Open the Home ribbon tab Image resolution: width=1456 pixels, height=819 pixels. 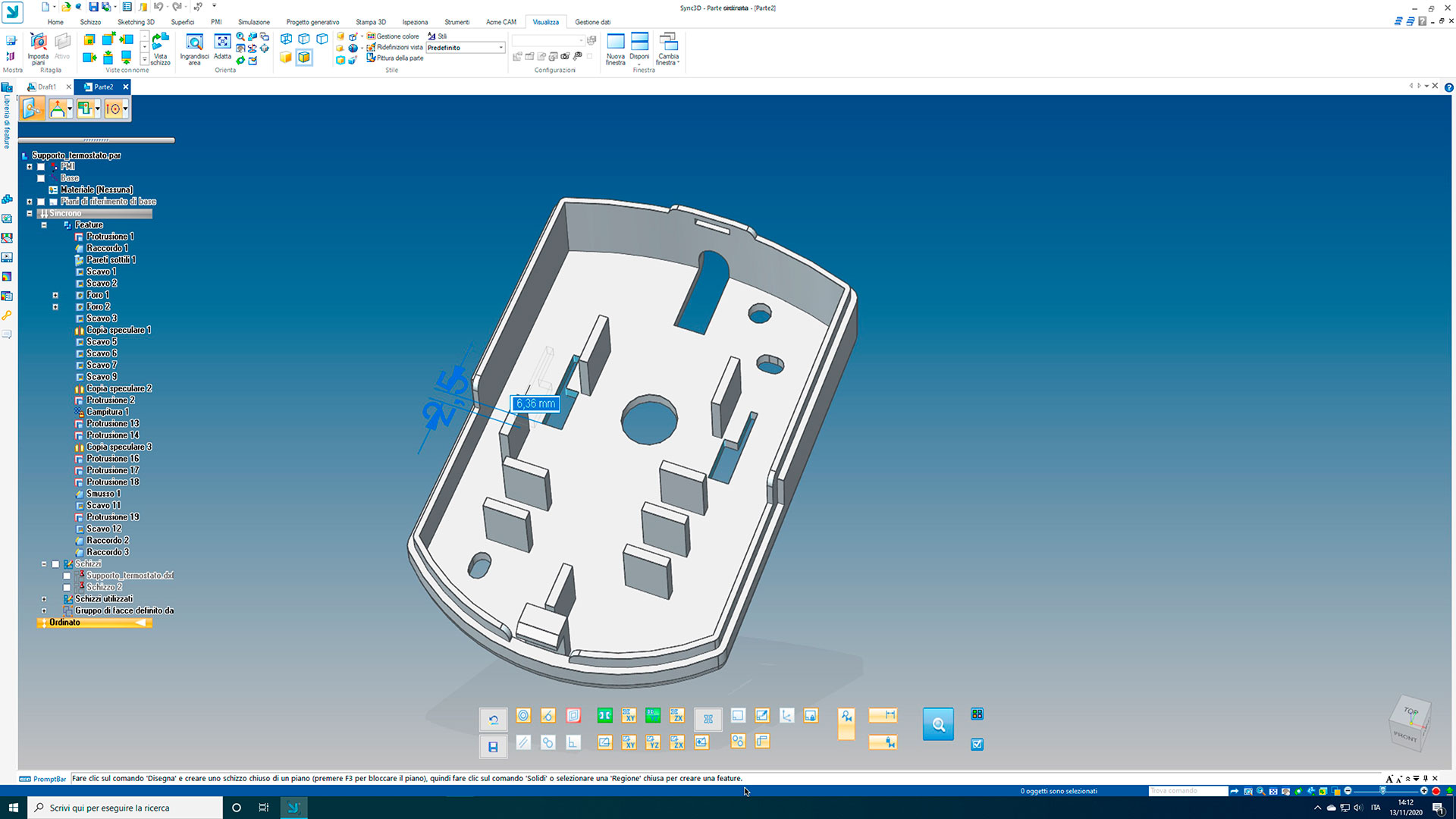(x=55, y=22)
